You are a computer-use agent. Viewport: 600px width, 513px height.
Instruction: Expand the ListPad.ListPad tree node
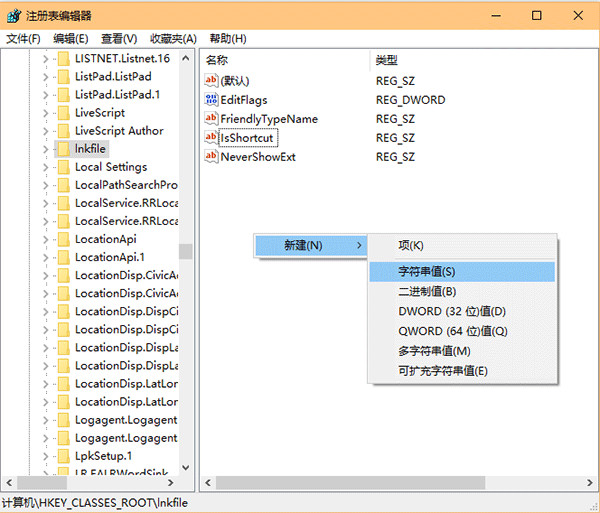click(x=45, y=77)
